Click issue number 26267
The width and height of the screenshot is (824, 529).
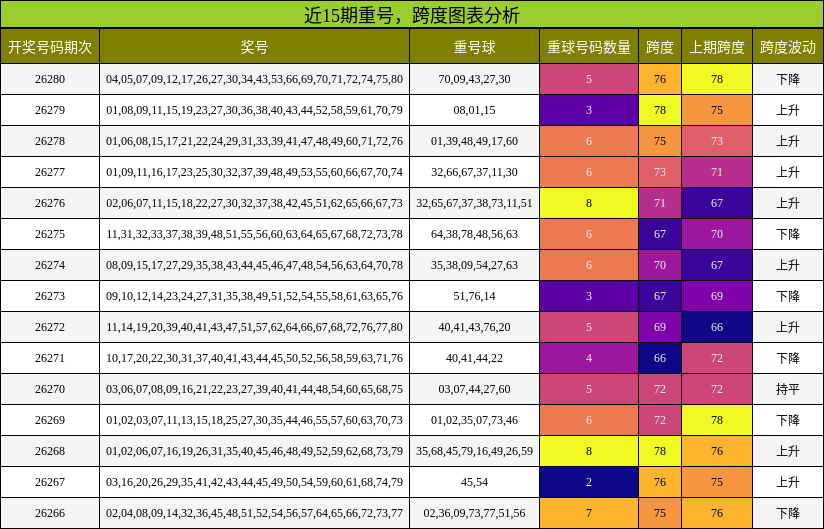(x=50, y=482)
